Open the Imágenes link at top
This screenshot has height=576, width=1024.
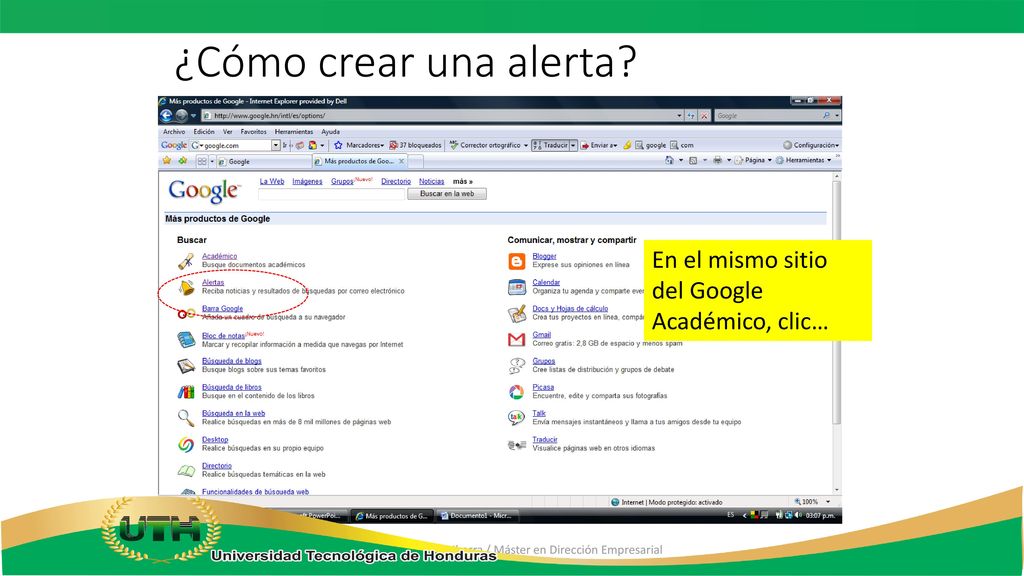click(x=308, y=182)
